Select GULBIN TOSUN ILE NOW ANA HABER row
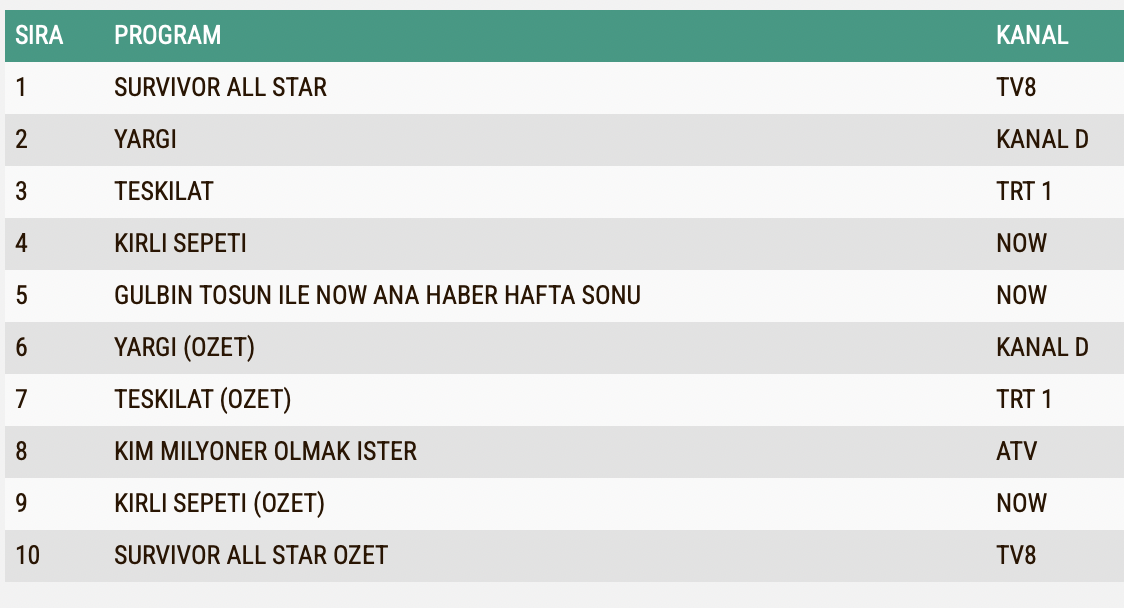 pyautogui.click(x=564, y=295)
